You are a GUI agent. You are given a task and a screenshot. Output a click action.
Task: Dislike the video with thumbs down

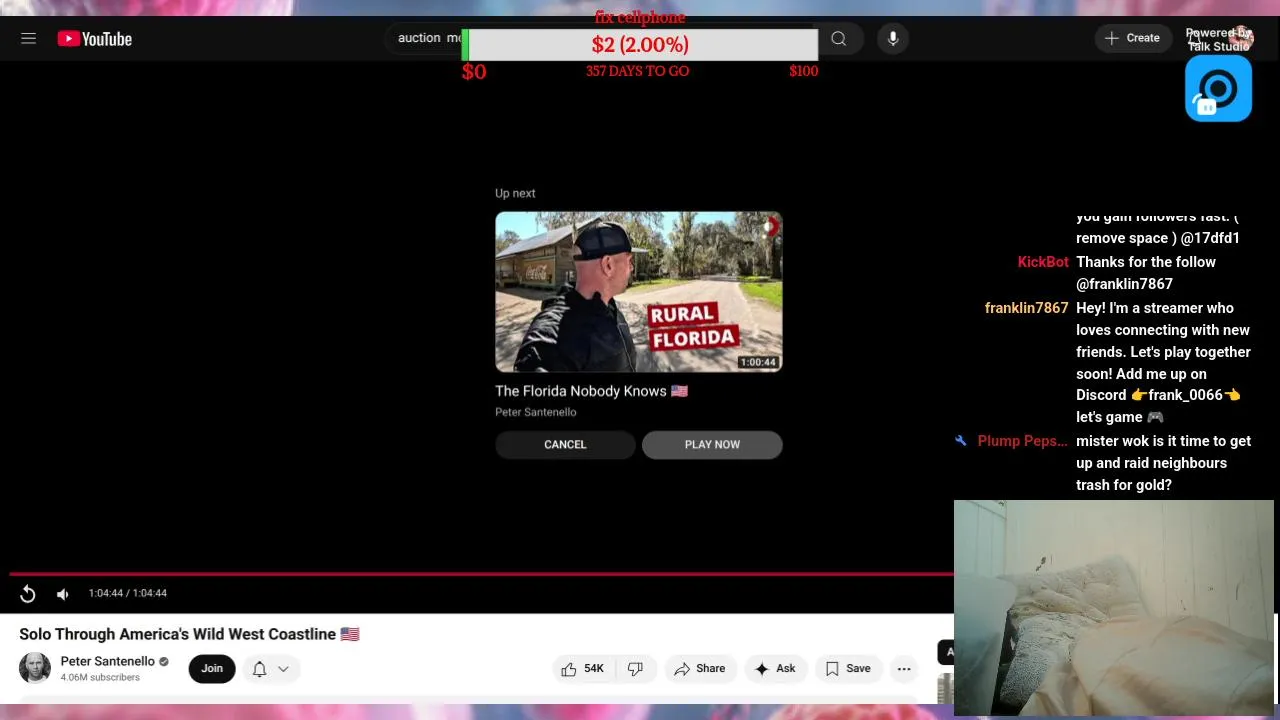635,669
